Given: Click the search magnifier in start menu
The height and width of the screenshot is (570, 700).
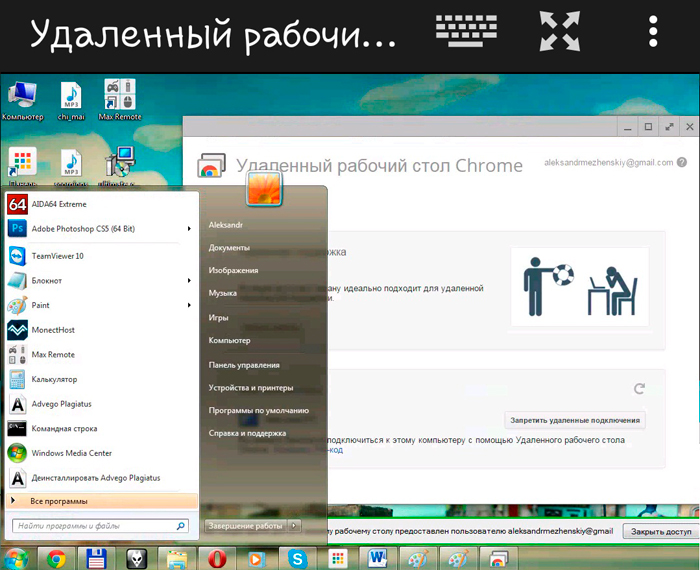Looking at the screenshot, I should pos(181,526).
